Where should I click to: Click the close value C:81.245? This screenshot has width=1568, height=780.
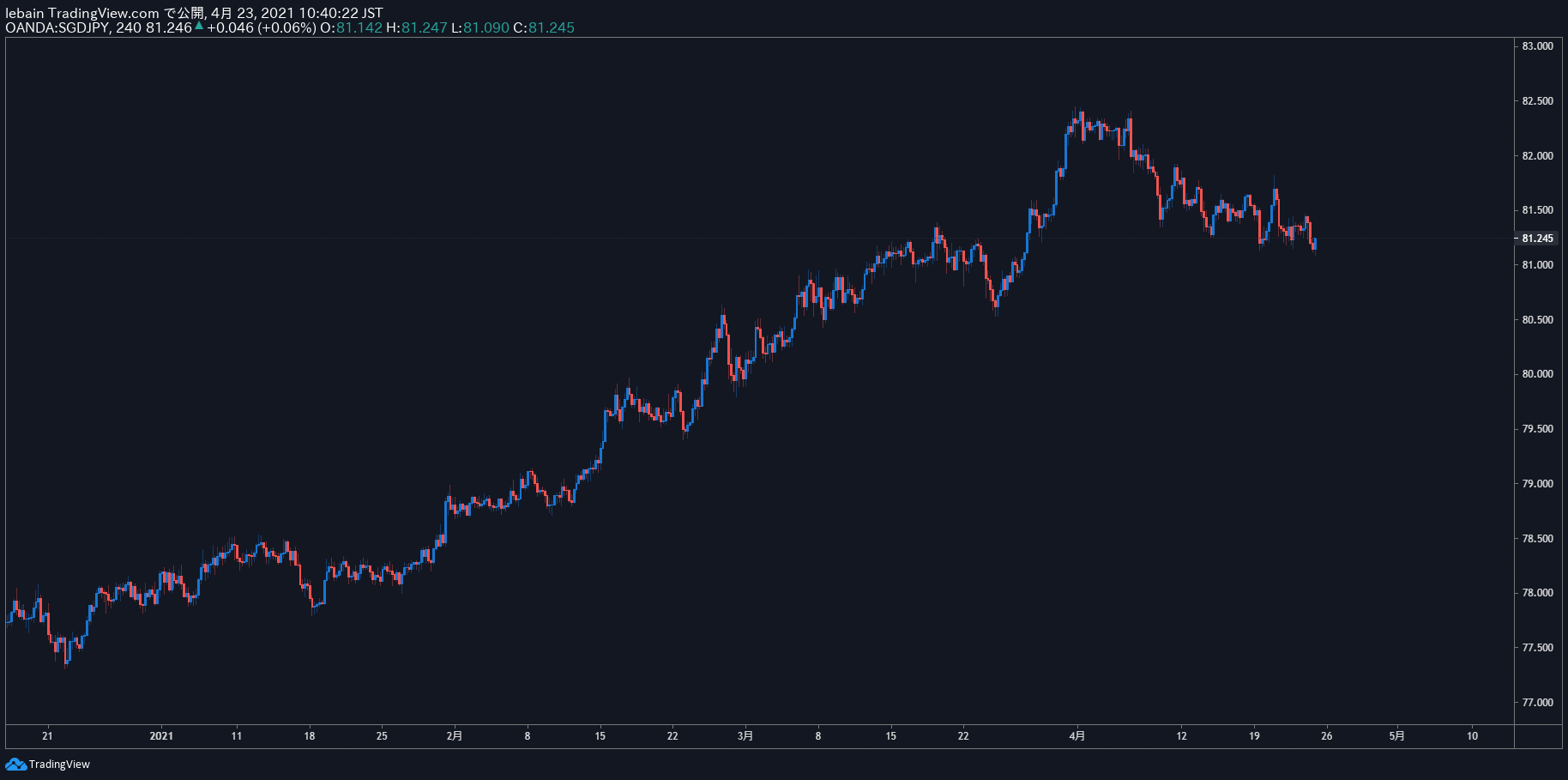click(544, 27)
